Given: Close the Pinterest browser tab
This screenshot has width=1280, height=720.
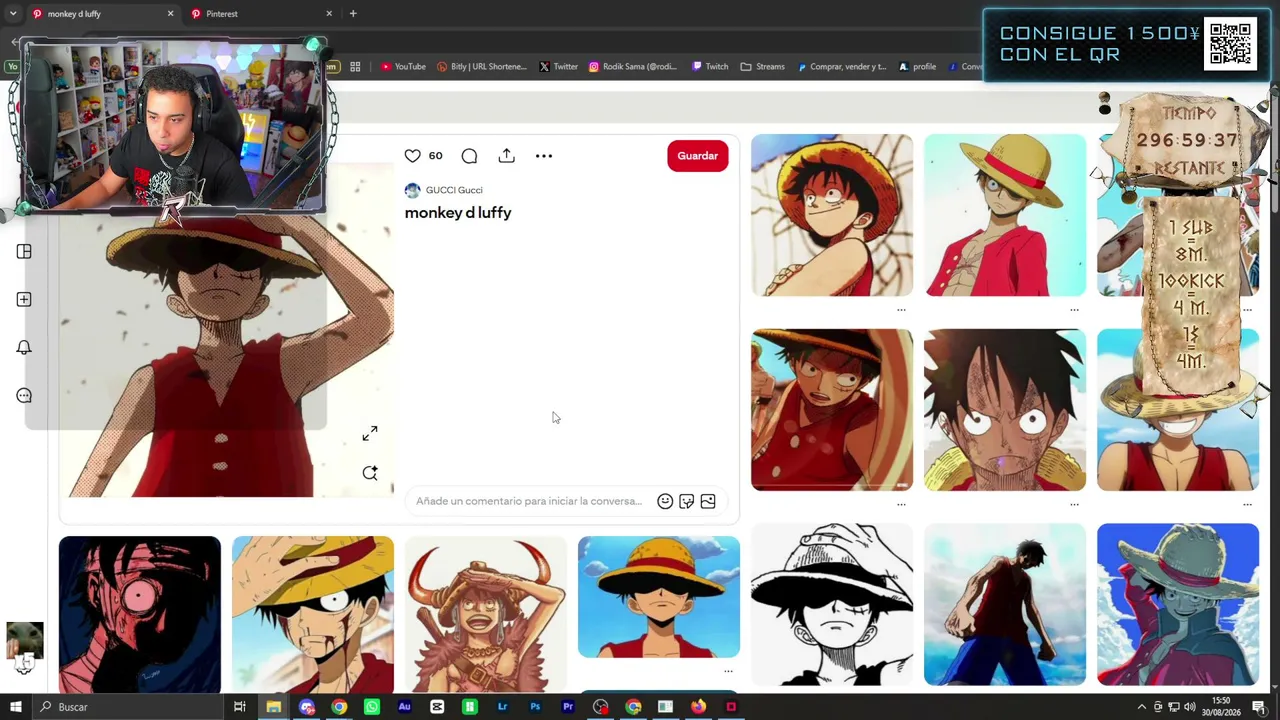Looking at the screenshot, I should coord(329,14).
